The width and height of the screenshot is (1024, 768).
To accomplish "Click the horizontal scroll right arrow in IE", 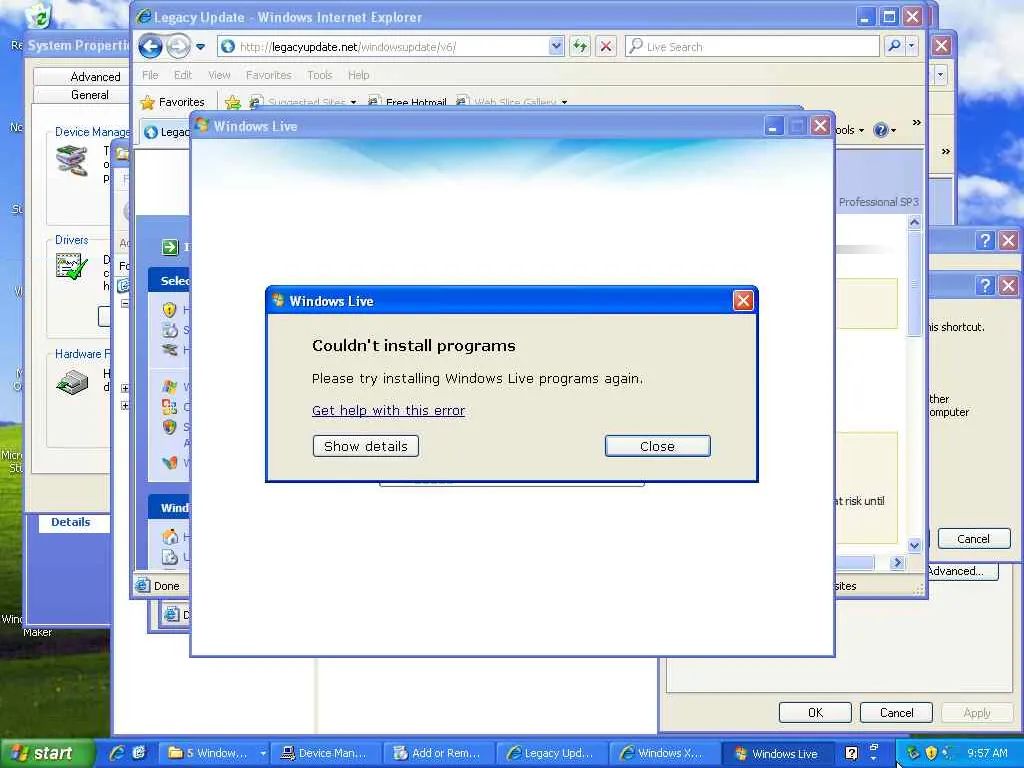I will (x=897, y=562).
